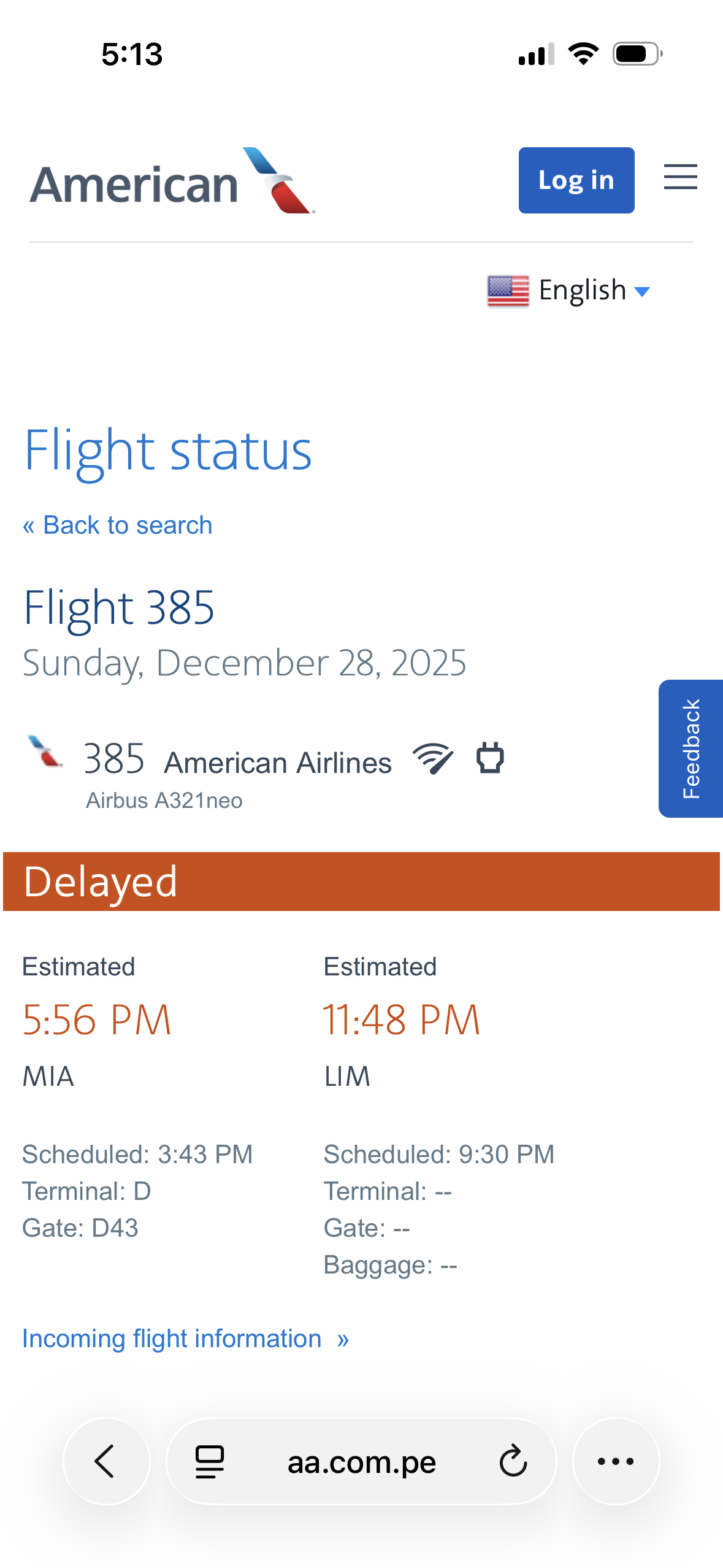This screenshot has width=723, height=1568.
Task: Click the Delayed status banner
Action: point(361,882)
